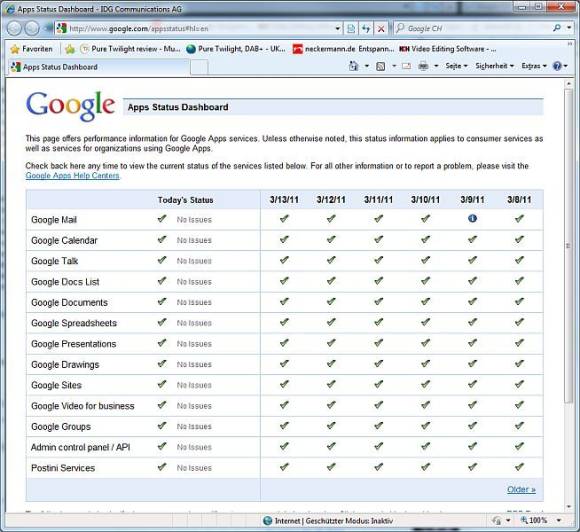Image resolution: width=580 pixels, height=532 pixels.
Task: Click the scrollbar up arrow
Action: [569, 84]
